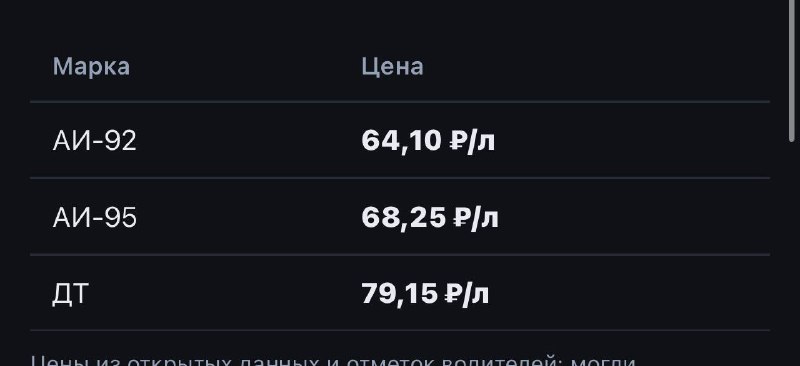Select the 68,25 price value
800x366 pixels.
pyautogui.click(x=404, y=218)
